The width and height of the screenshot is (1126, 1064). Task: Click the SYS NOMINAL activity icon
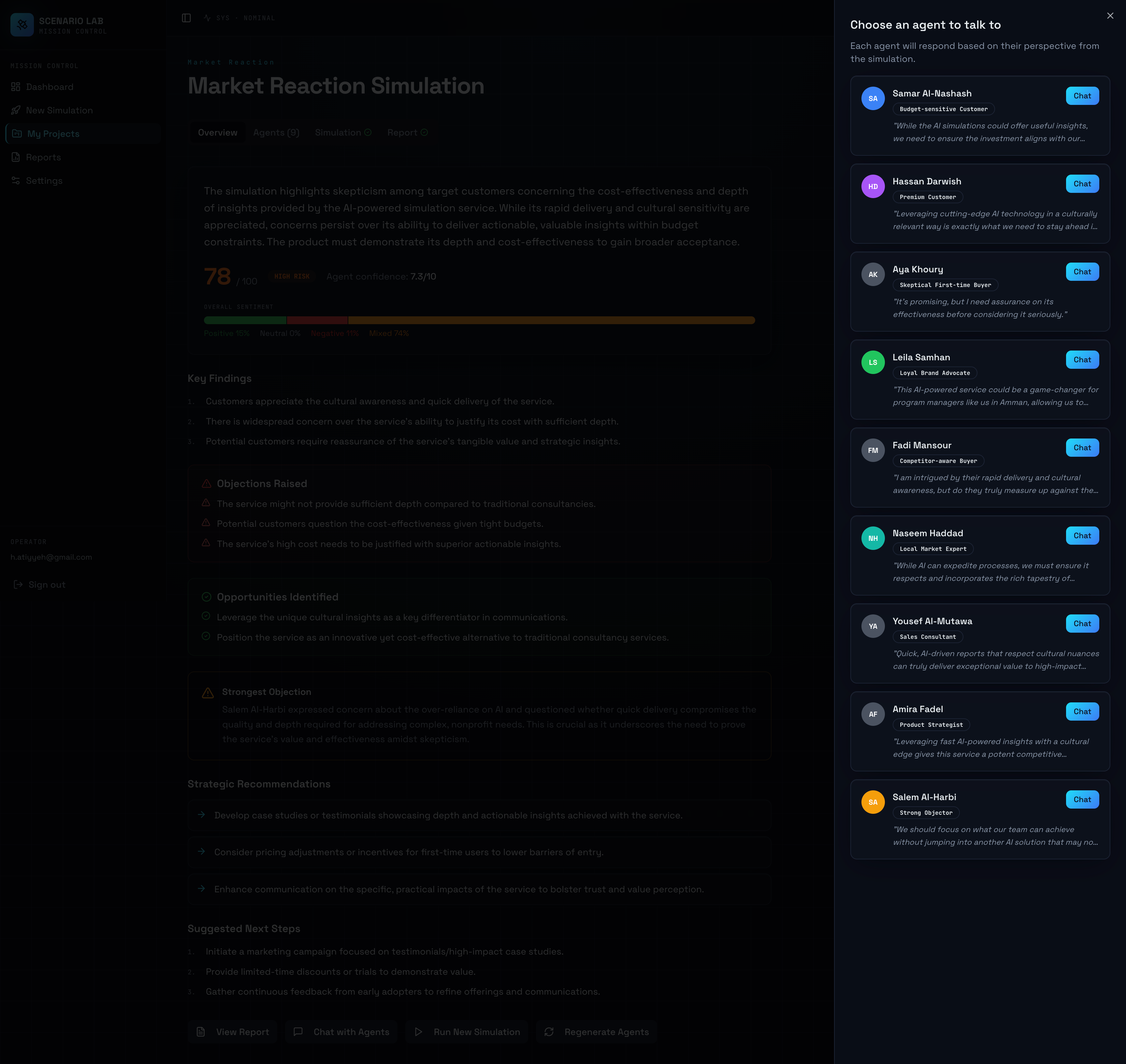[208, 18]
